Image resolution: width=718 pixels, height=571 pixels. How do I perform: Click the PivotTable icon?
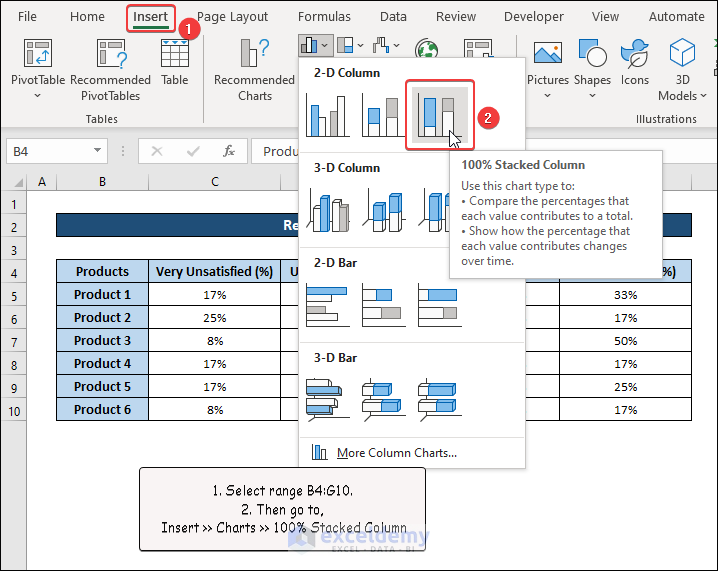pos(38,54)
